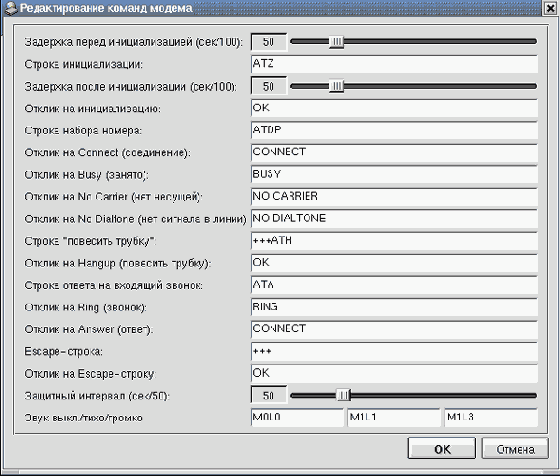Focus the BUSY response field

click(x=394, y=174)
